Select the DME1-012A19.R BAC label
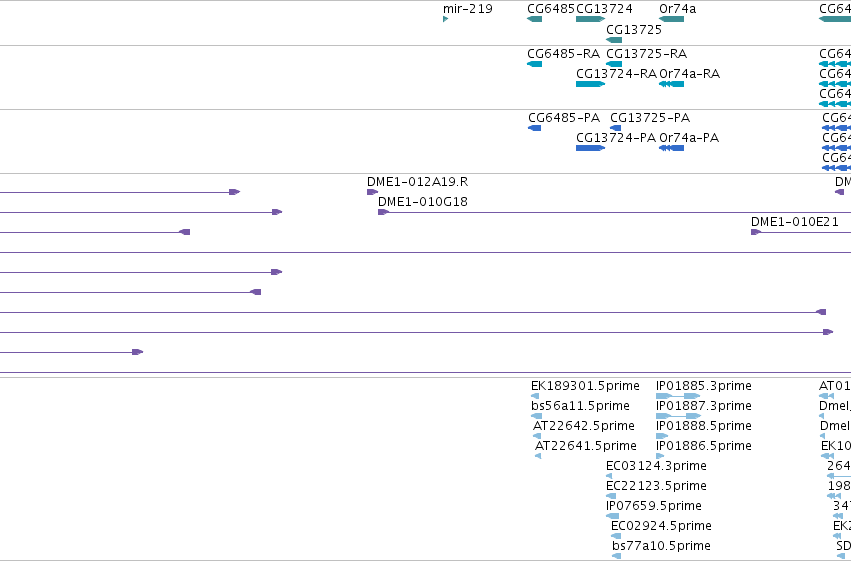 (417, 182)
